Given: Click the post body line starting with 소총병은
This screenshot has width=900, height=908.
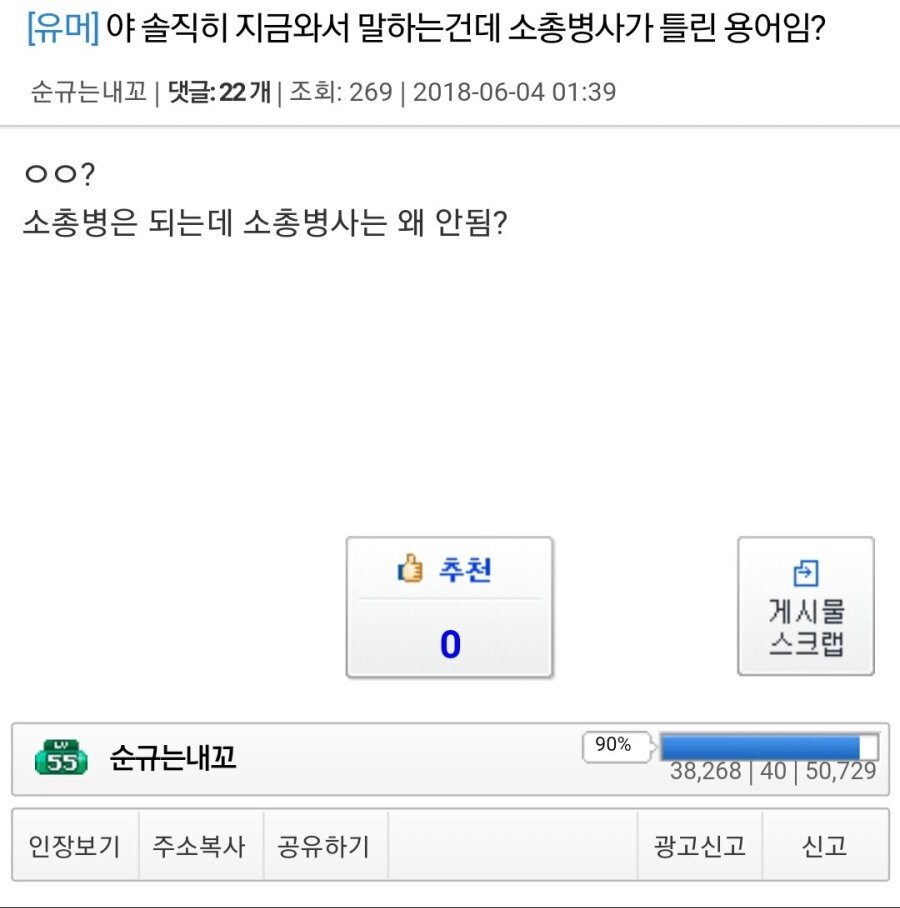Looking at the screenshot, I should [x=265, y=222].
